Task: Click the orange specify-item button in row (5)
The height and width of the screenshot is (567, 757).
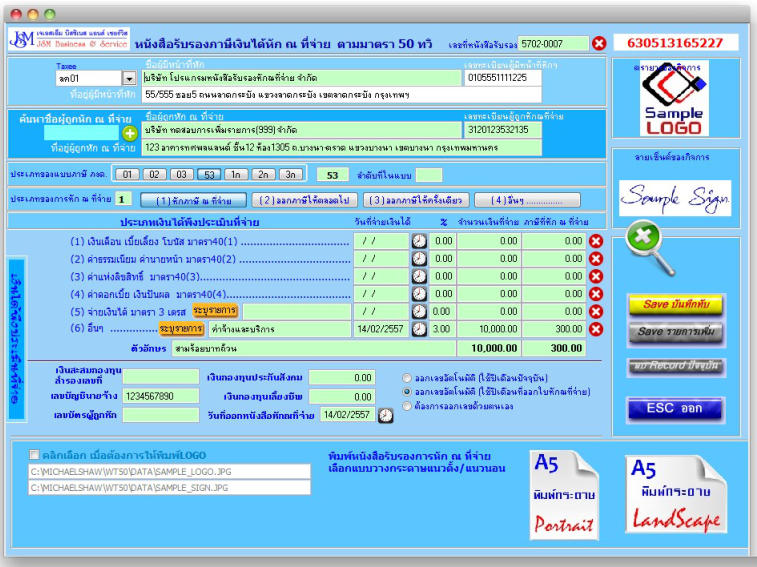Action: point(215,310)
